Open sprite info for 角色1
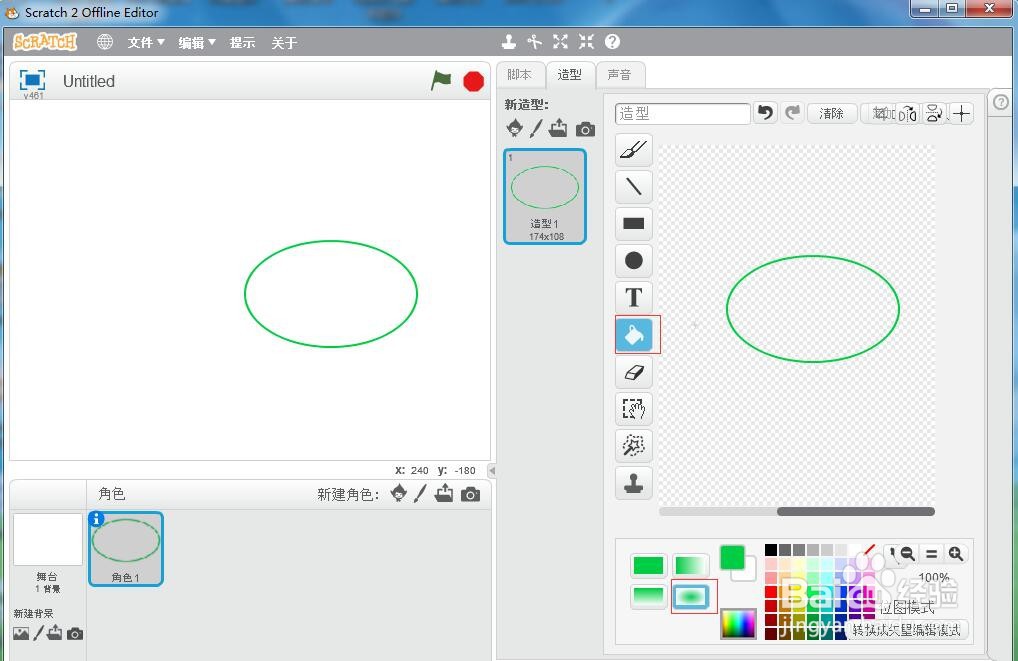This screenshot has width=1018, height=661. click(96, 519)
